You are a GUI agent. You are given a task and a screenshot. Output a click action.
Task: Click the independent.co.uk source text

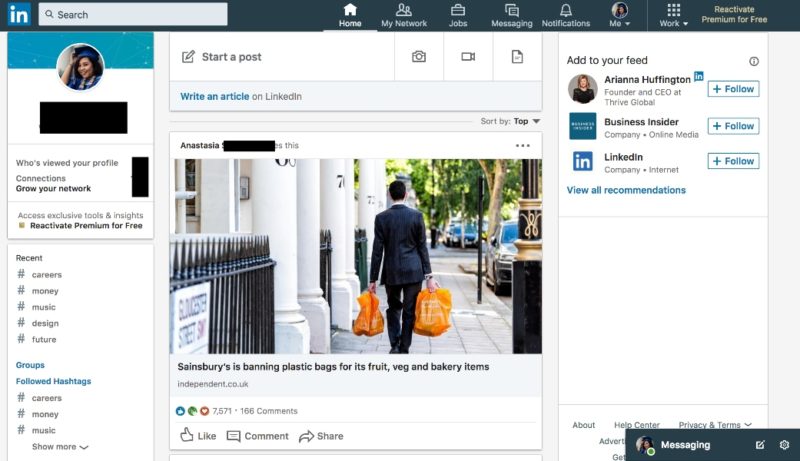(213, 384)
